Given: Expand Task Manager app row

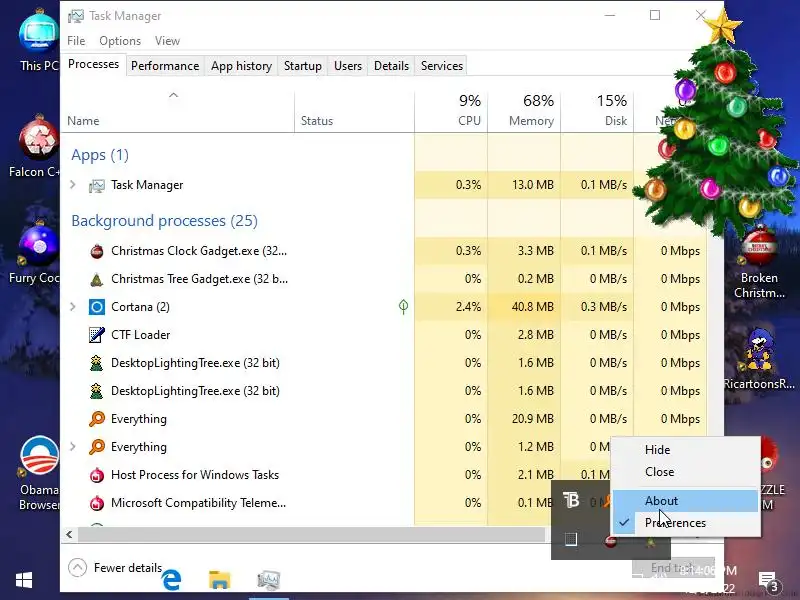Looking at the screenshot, I should tap(72, 185).
